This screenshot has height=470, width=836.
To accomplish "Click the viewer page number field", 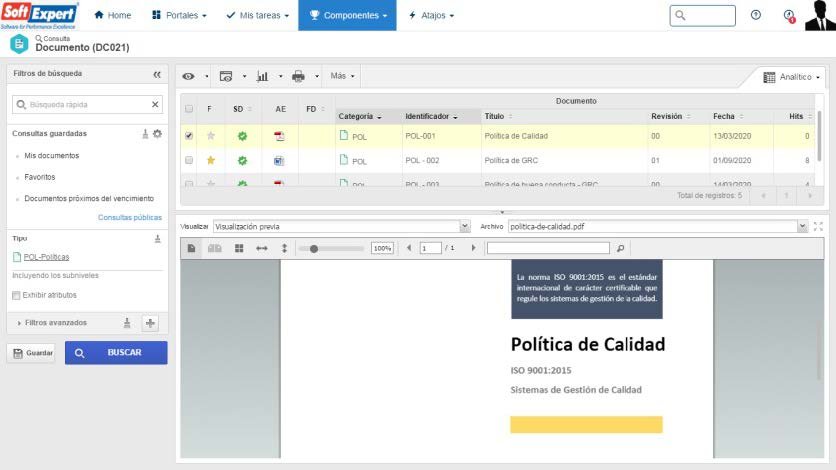I will [x=430, y=248].
